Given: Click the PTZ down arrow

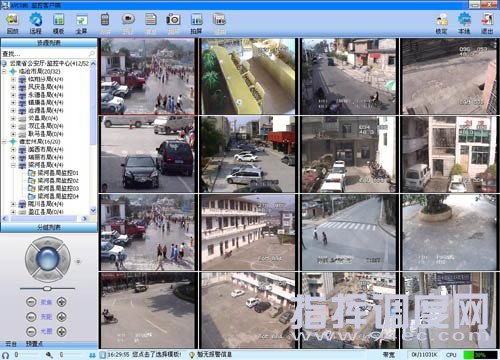Looking at the screenshot, I should [x=47, y=276].
